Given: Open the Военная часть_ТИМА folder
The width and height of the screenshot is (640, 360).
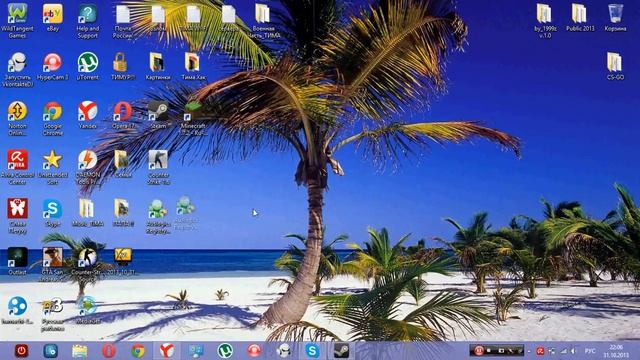Looking at the screenshot, I should point(264,21).
